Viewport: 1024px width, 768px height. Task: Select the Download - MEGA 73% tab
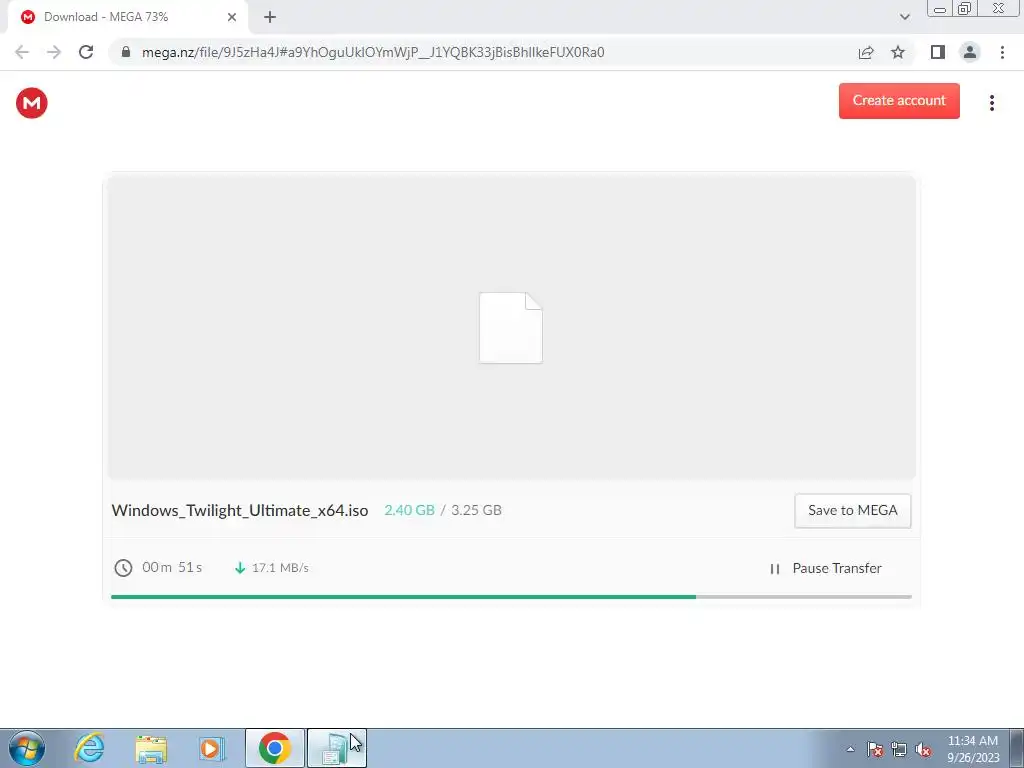click(127, 17)
